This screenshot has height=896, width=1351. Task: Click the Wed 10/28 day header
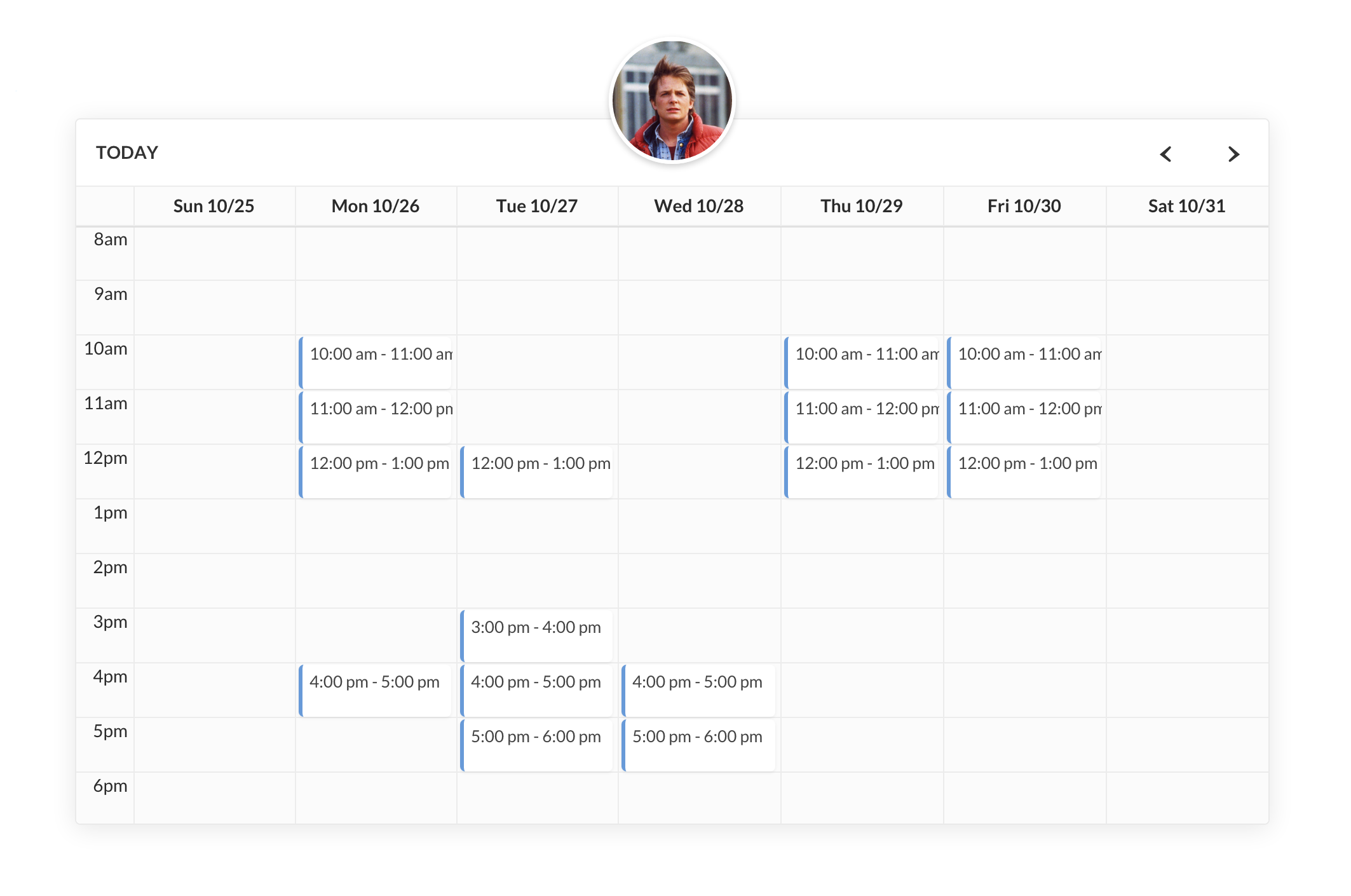[698, 206]
